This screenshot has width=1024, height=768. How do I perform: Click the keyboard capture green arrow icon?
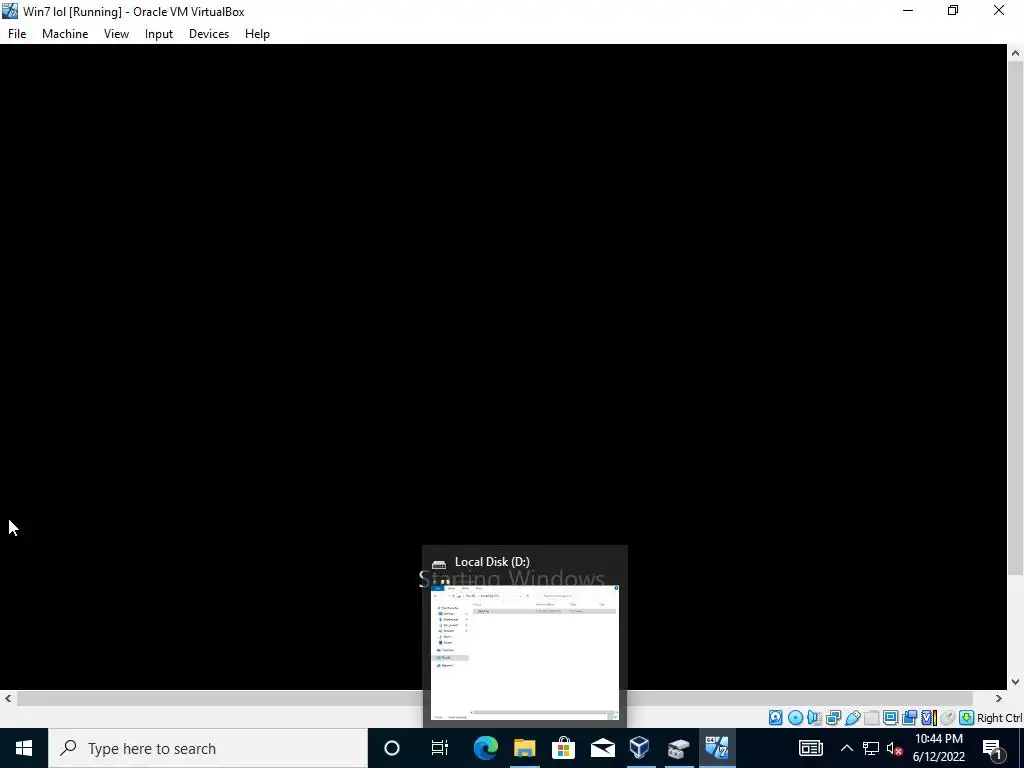[967, 718]
